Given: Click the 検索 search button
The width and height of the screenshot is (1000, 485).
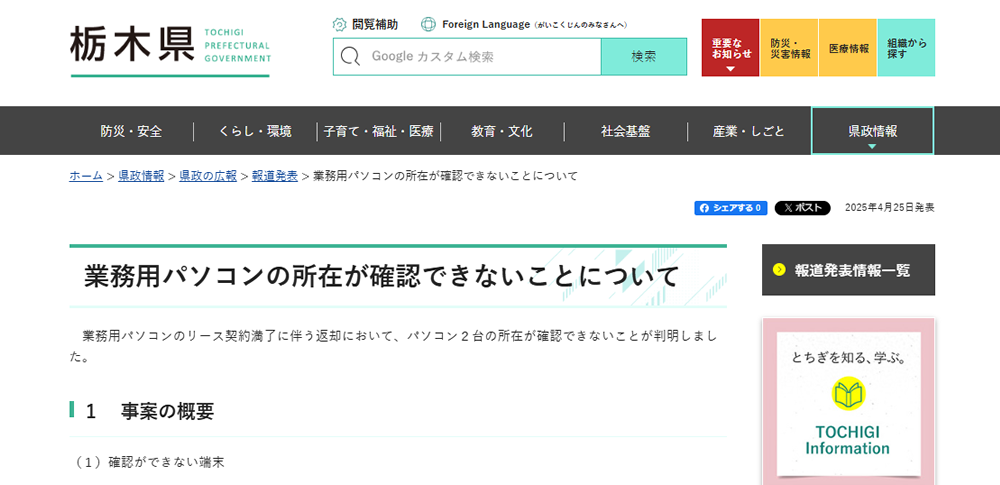Looking at the screenshot, I should pos(644,57).
